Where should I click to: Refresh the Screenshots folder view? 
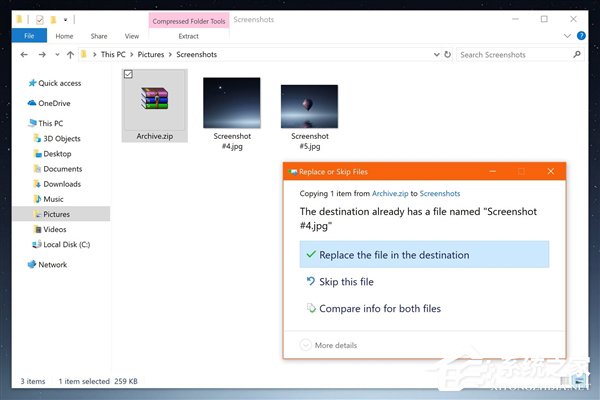point(447,54)
